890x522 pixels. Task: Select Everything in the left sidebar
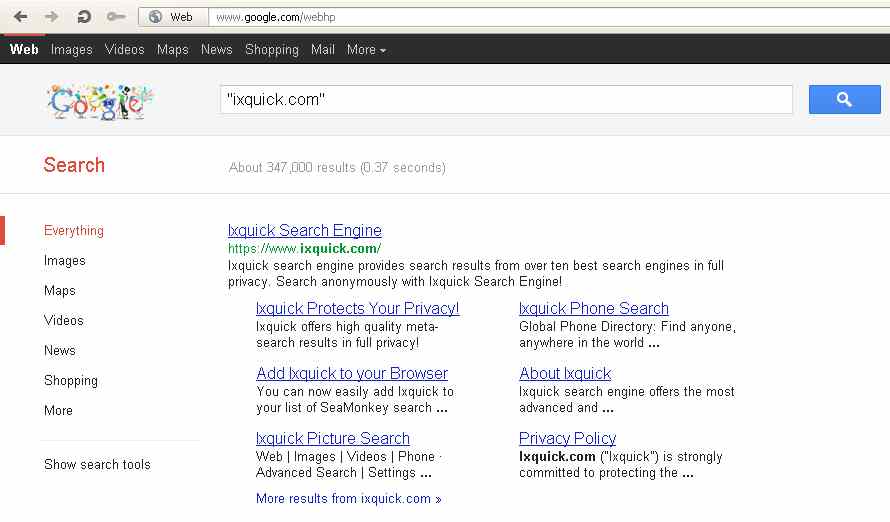[x=74, y=230]
